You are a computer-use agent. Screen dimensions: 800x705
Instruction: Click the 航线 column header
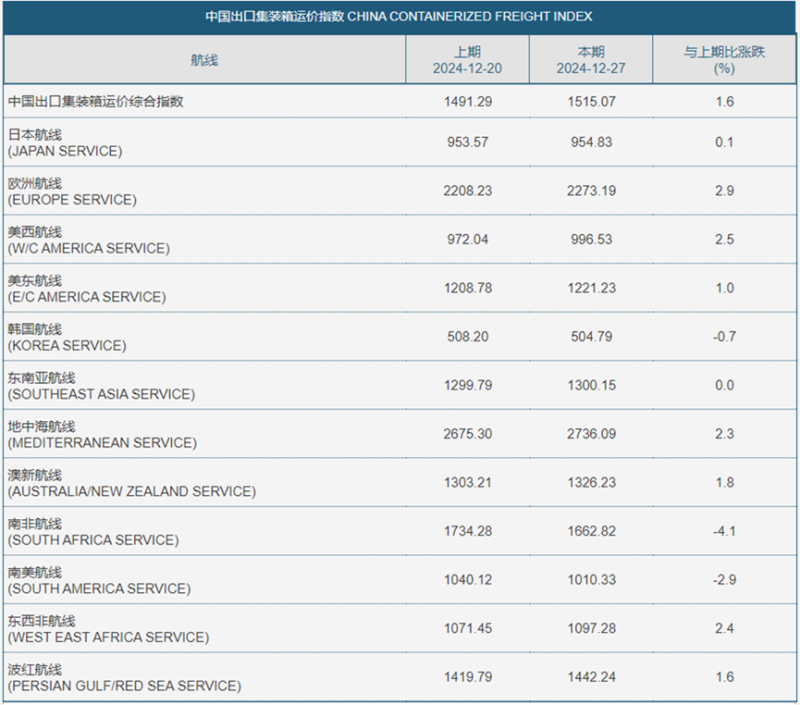[x=204, y=60]
